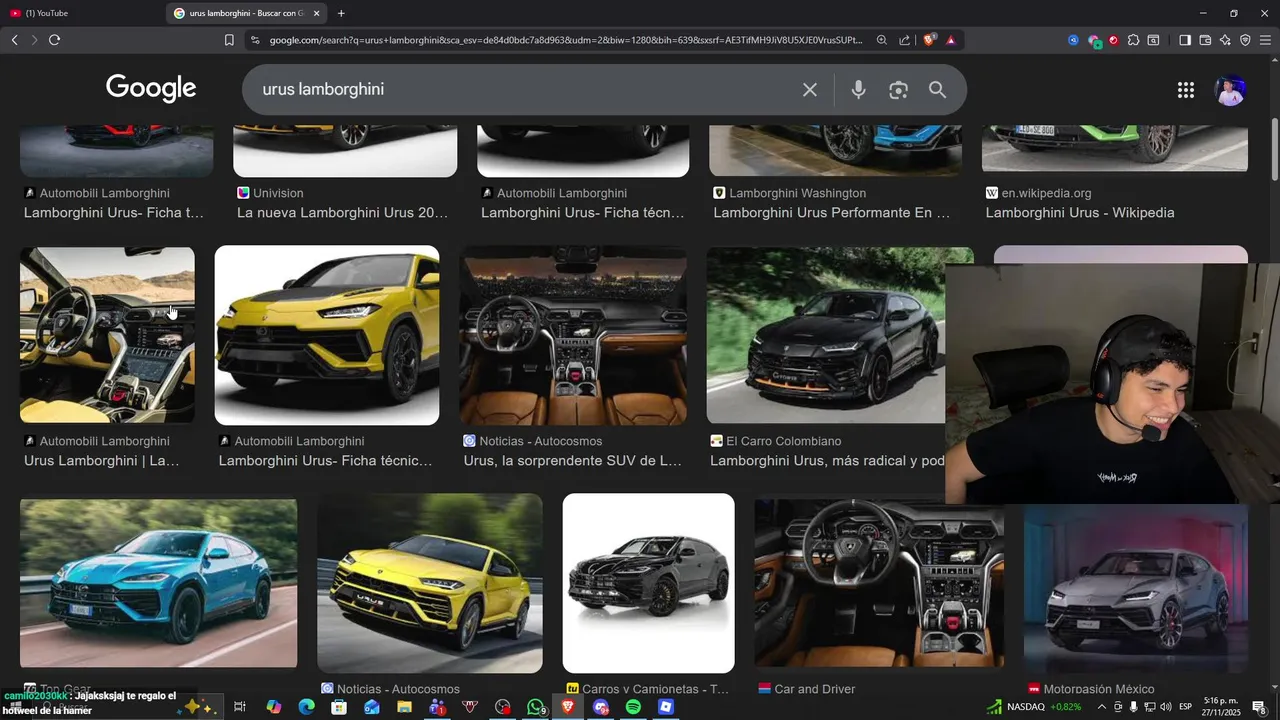Open Microsoft Teams from the taskbar
This screenshot has height=720, width=1280.
point(437,707)
